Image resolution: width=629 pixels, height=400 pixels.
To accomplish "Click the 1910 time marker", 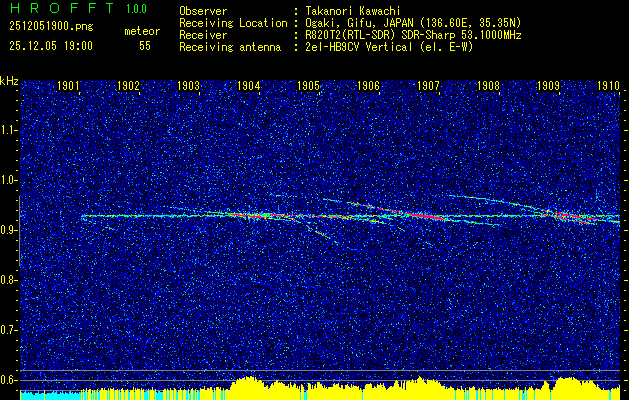I will pyautogui.click(x=609, y=86).
